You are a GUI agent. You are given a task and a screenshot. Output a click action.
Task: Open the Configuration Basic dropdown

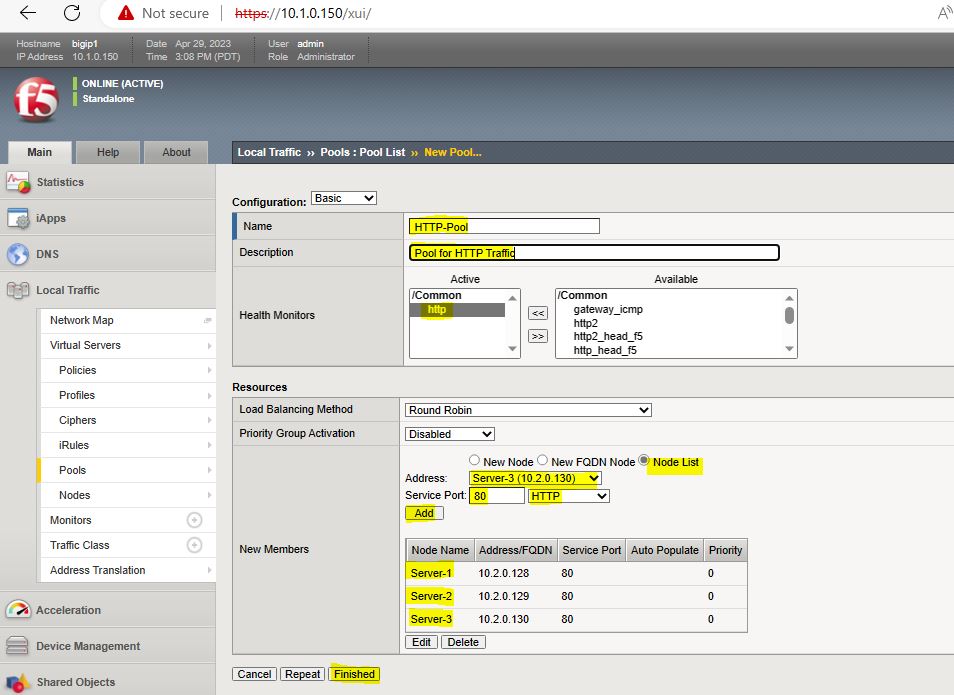coord(344,198)
